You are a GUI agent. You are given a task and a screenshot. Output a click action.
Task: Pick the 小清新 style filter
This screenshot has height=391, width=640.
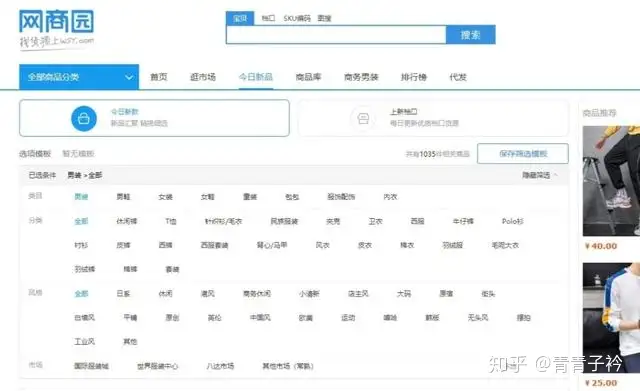coord(309,293)
